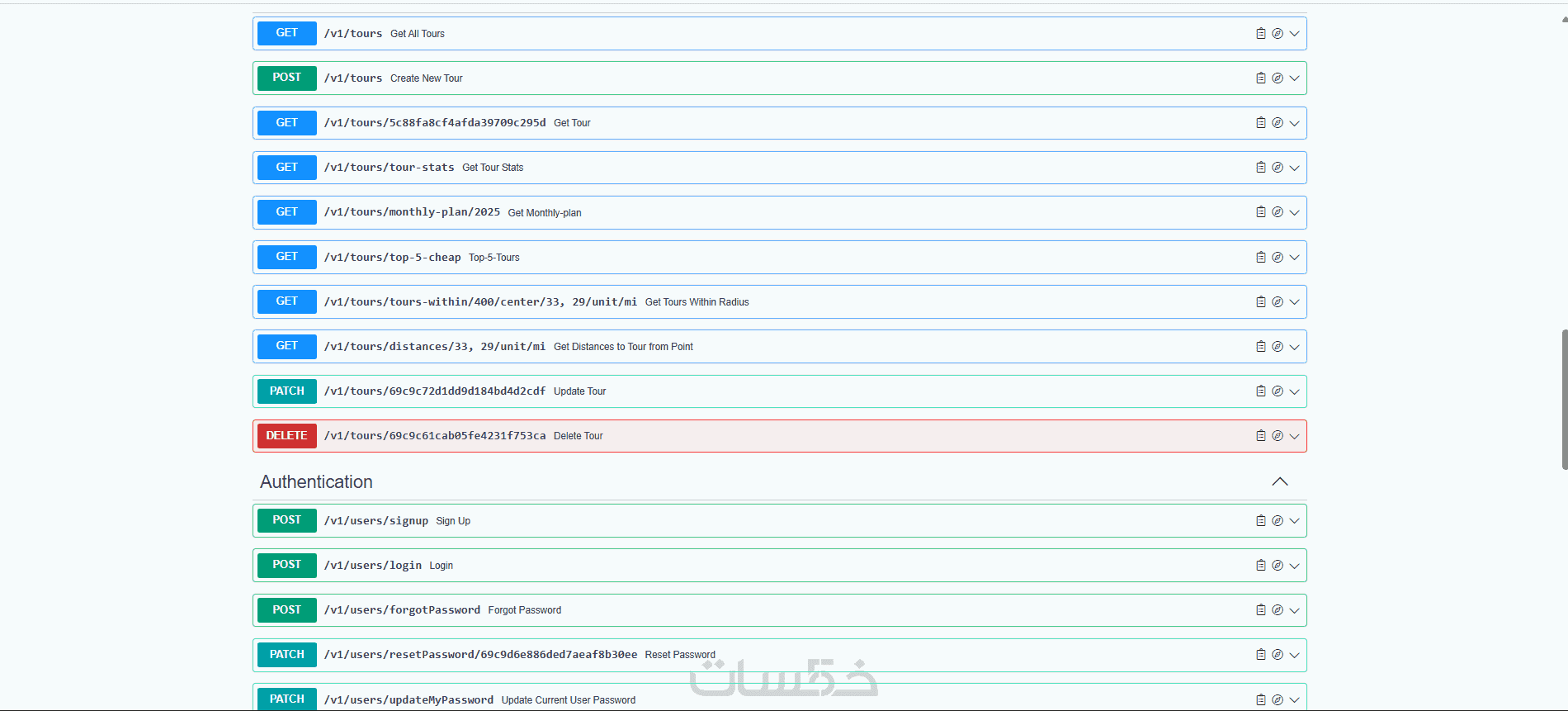Expand Get Distances to Tour from Point chevron
Image resolution: width=1568 pixels, height=711 pixels.
point(1294,347)
